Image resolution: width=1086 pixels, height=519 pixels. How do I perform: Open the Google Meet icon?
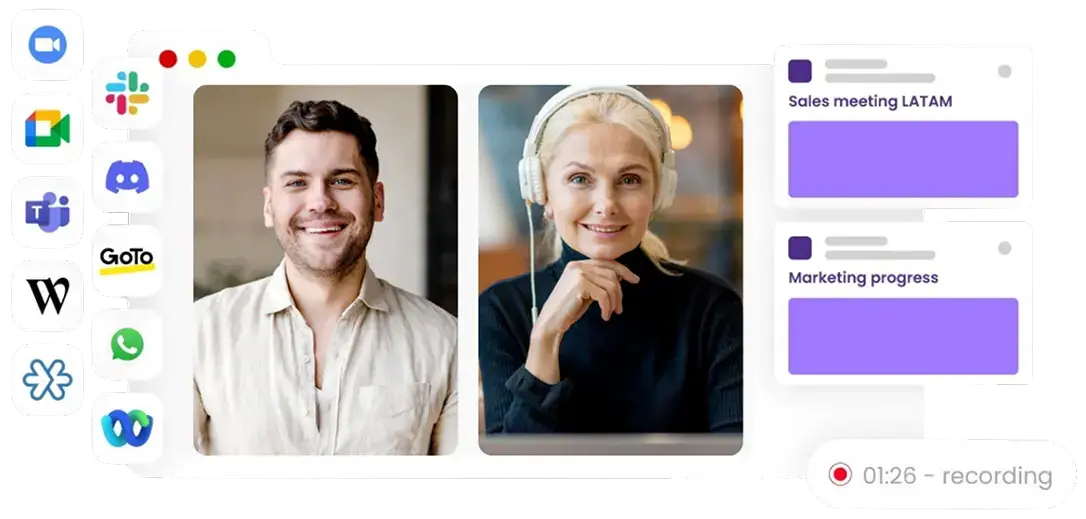pyautogui.click(x=47, y=129)
